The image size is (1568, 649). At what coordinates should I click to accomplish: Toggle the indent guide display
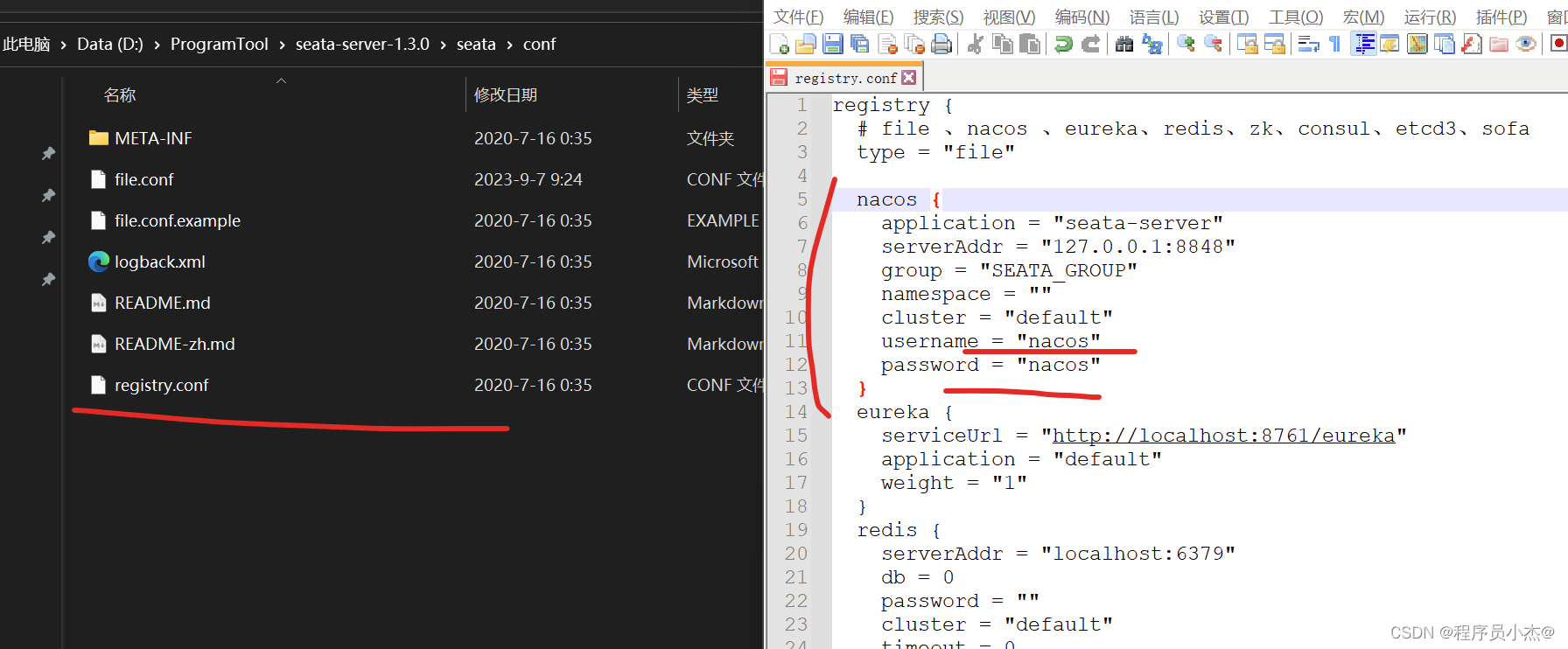[x=1363, y=44]
